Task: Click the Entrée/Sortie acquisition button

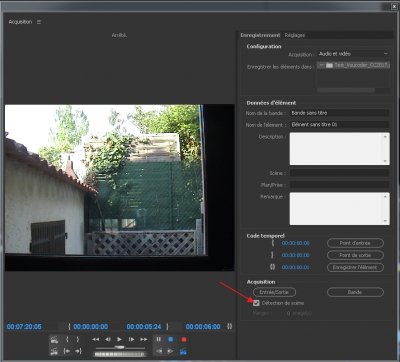Action: coord(274,292)
